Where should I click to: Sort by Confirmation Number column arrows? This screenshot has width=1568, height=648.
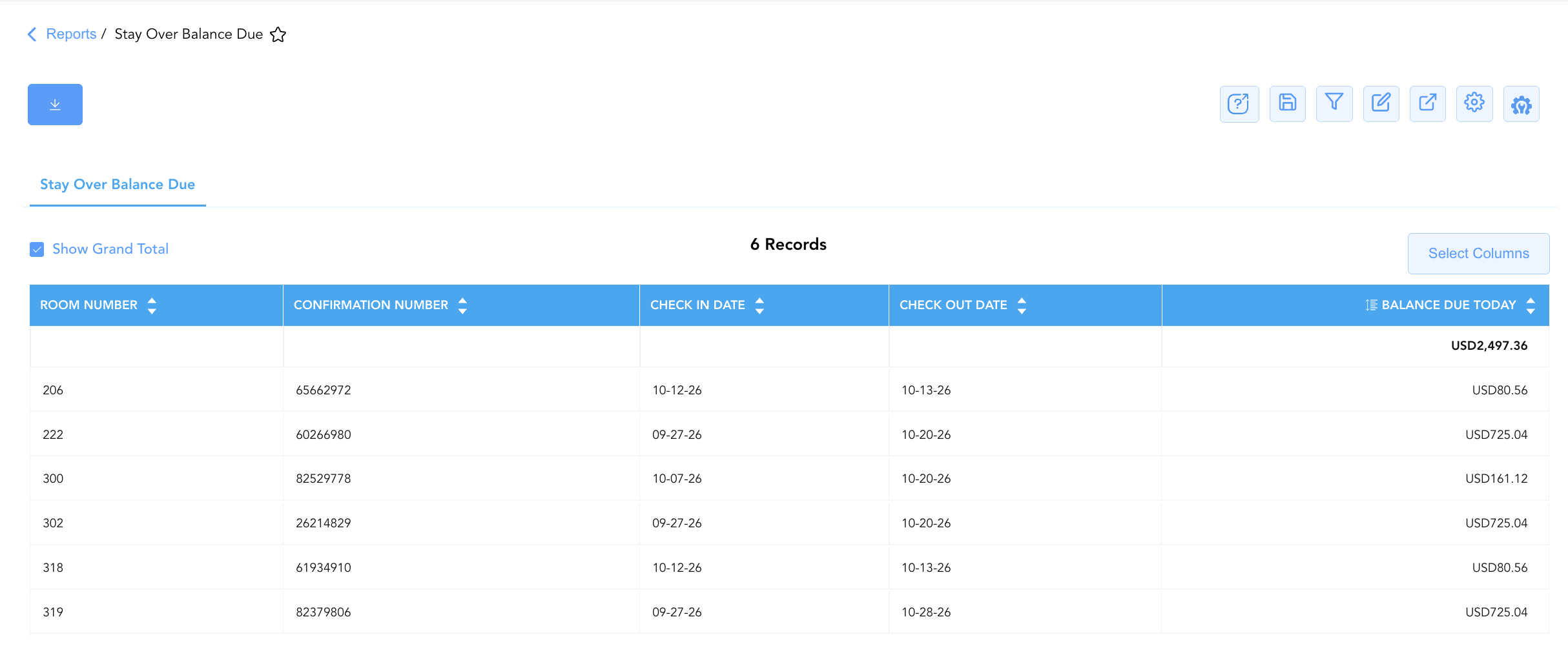pyautogui.click(x=462, y=305)
